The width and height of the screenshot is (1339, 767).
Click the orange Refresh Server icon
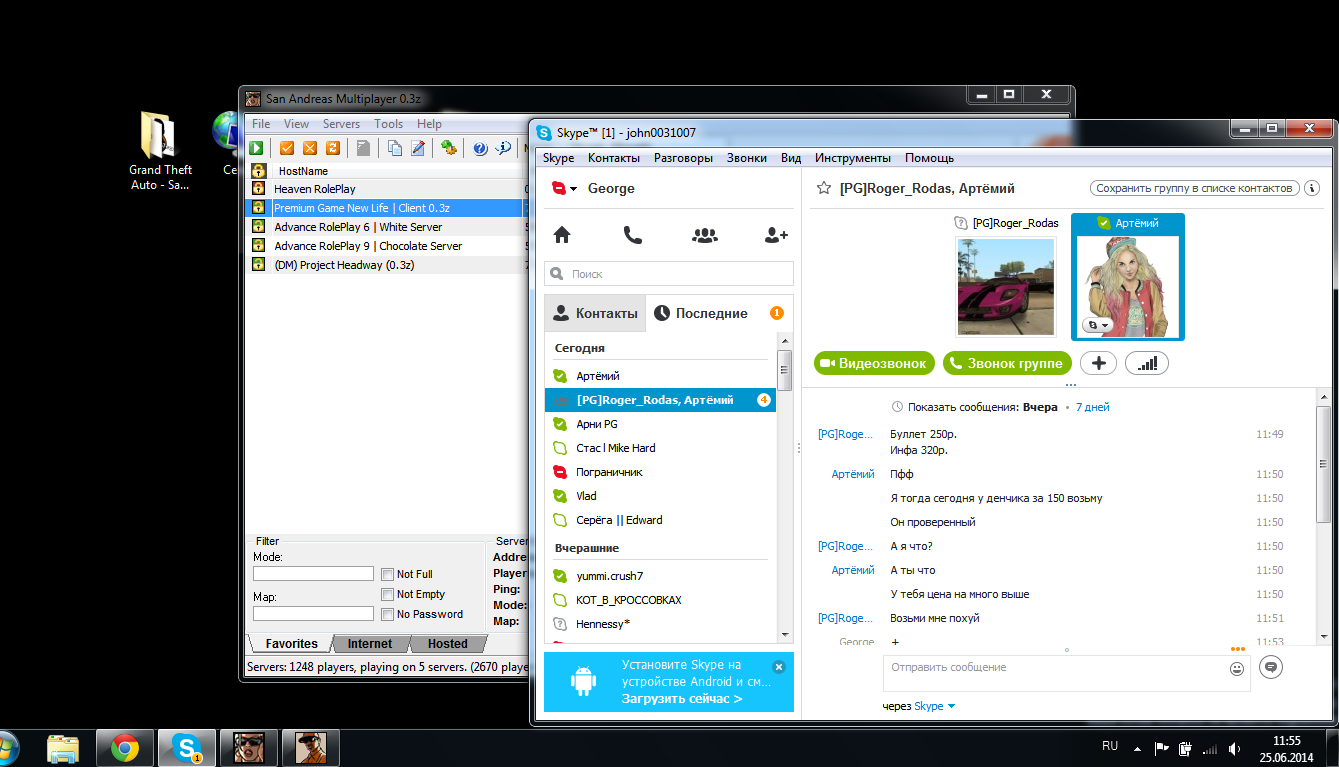pyautogui.click(x=333, y=148)
